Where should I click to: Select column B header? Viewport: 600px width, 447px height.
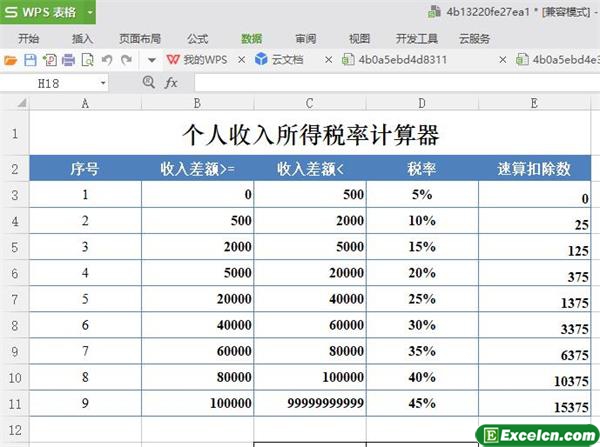[x=197, y=103]
